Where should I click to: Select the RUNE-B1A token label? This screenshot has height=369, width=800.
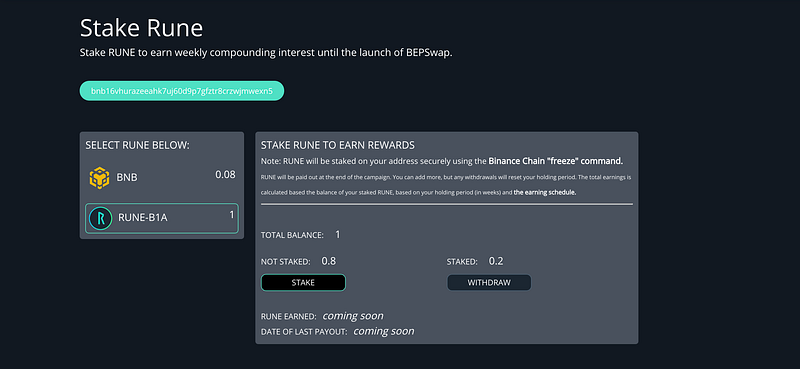click(x=143, y=218)
